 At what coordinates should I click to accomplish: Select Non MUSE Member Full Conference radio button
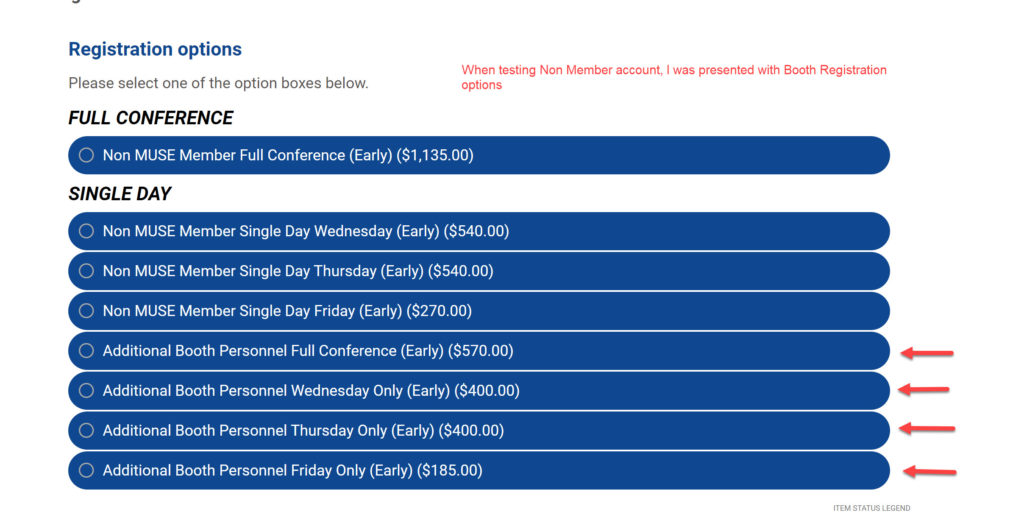(86, 155)
